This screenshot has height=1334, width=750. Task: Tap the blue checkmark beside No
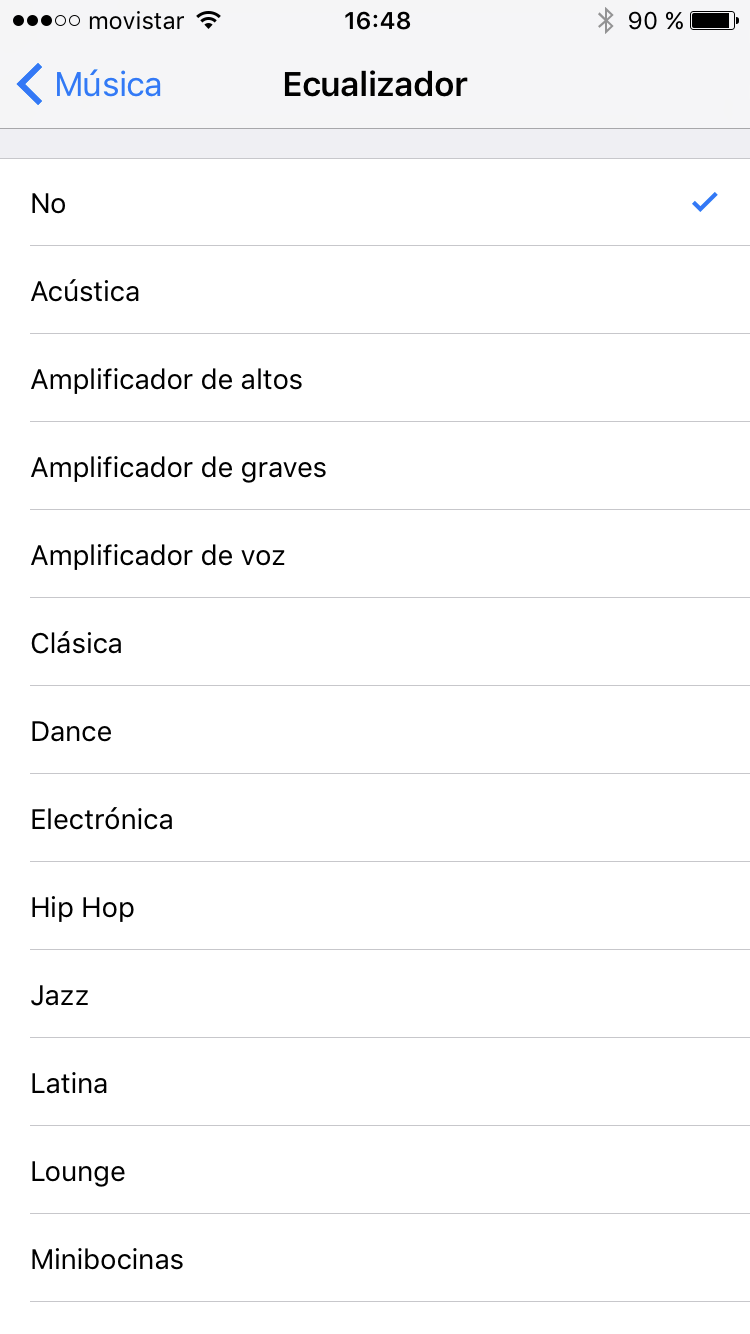click(705, 203)
